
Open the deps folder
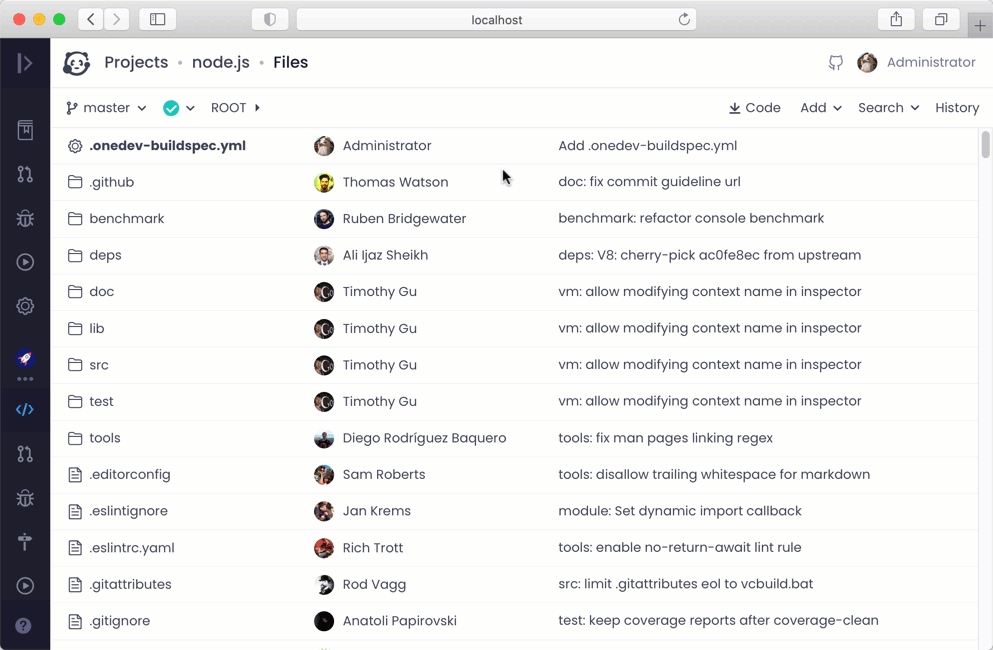click(105, 255)
